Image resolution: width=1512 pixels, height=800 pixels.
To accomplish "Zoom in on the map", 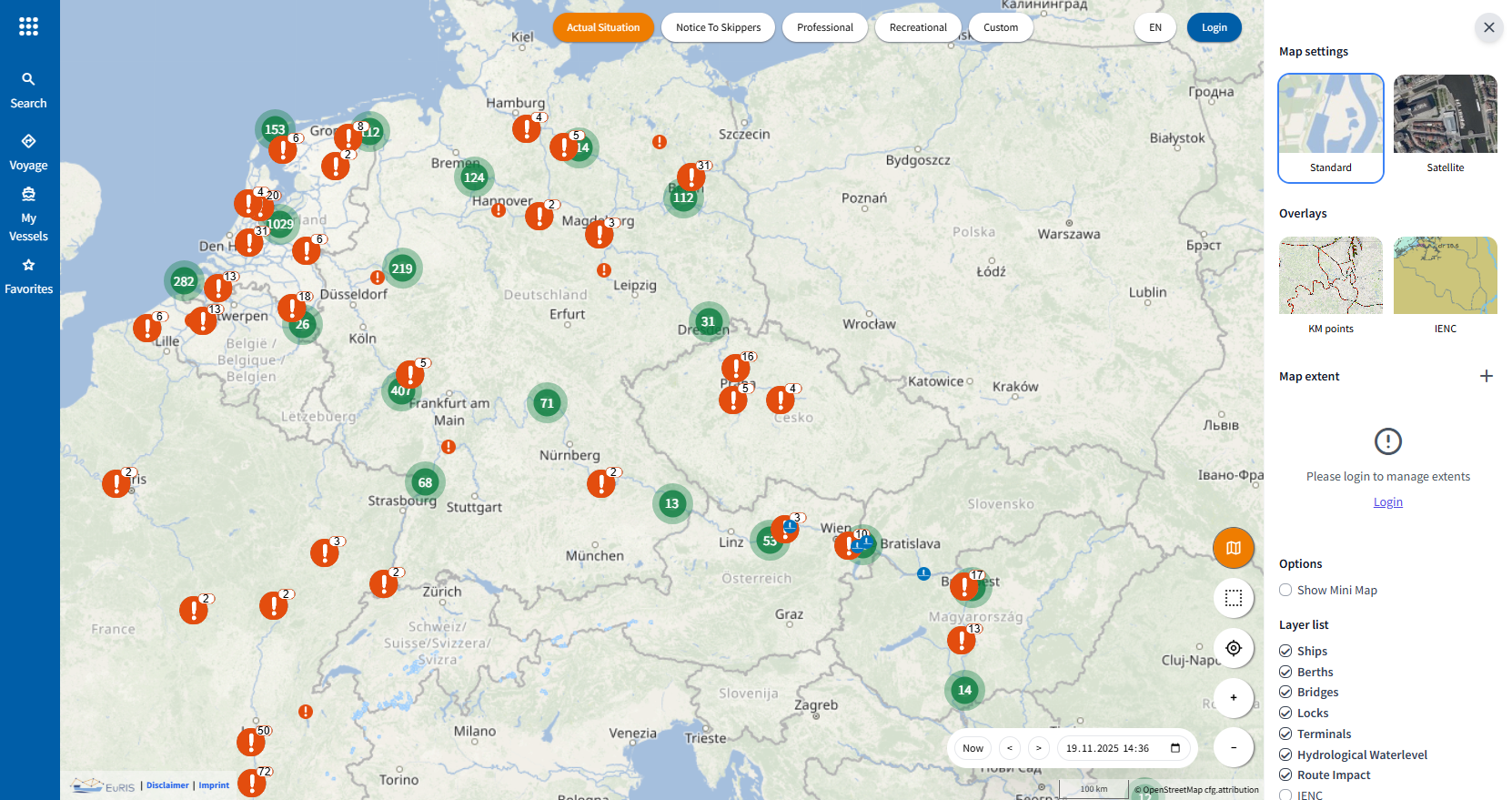I will (1233, 698).
